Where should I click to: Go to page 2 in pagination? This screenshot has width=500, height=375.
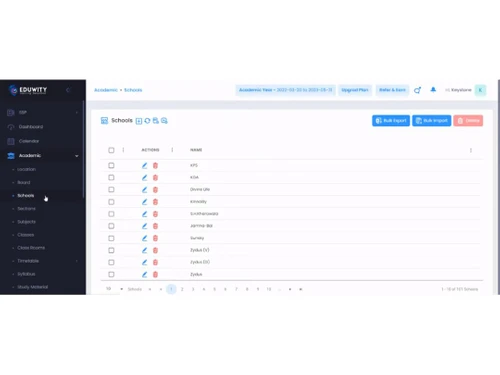tap(182, 289)
